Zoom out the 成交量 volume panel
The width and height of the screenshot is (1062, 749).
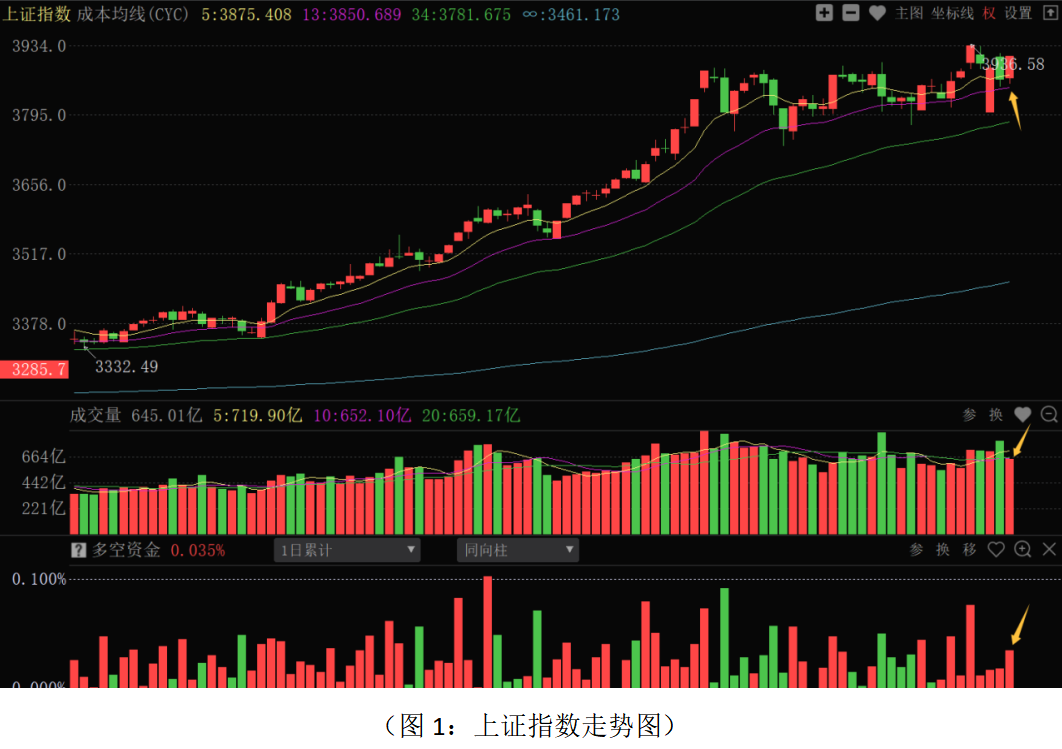[1049, 414]
